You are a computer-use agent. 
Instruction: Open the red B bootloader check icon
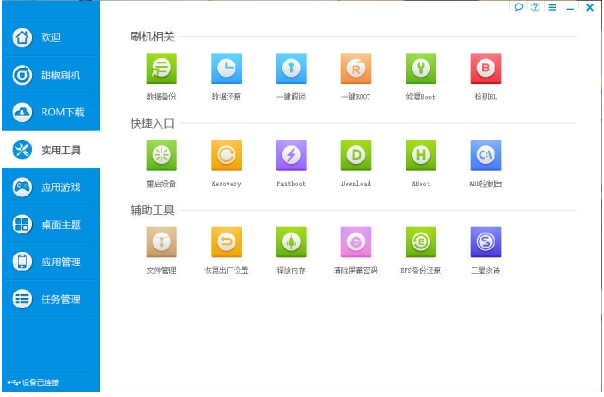click(x=486, y=69)
